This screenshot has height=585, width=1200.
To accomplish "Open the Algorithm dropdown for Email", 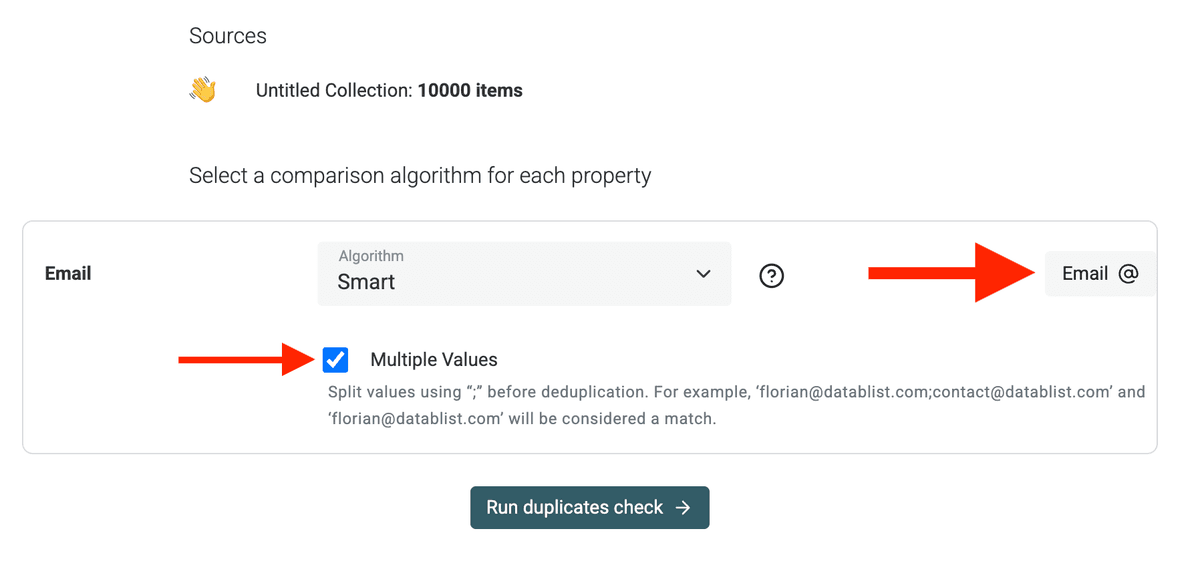I will [x=524, y=273].
